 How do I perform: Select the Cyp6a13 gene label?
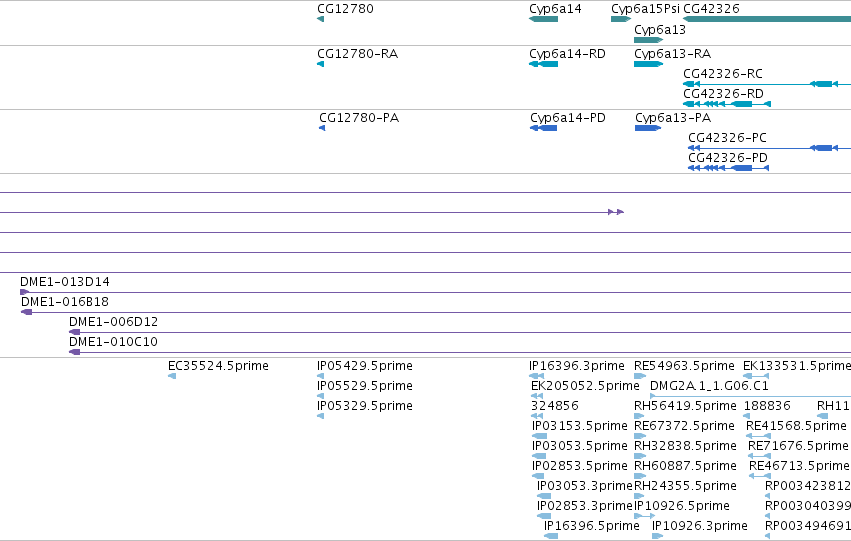[659, 30]
